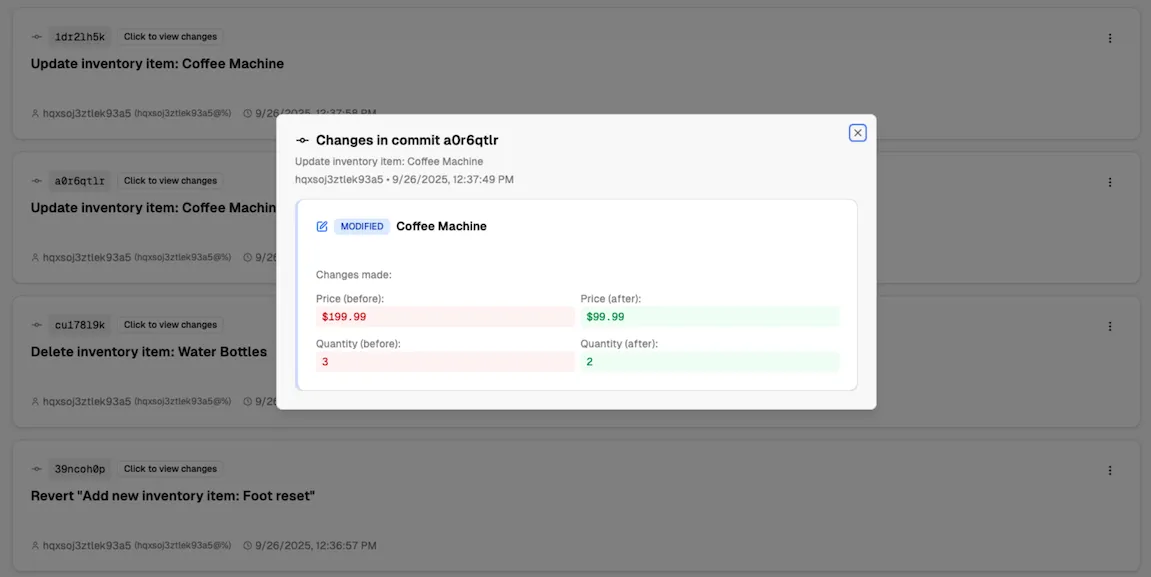Image resolution: width=1151 pixels, height=577 pixels.
Task: Click the clock icon beside the 12:36:57 PM timestamp
Action: [x=245, y=545]
